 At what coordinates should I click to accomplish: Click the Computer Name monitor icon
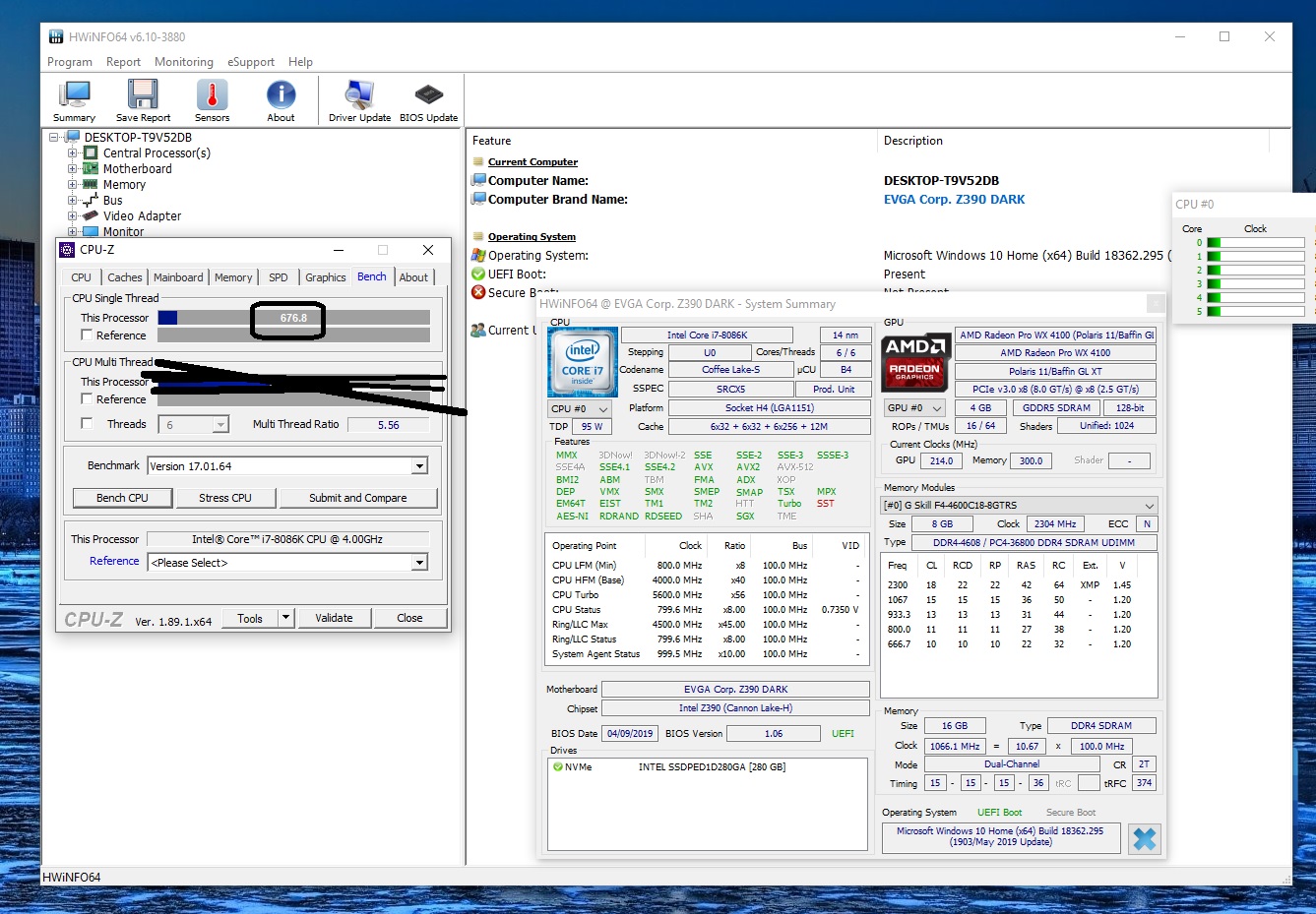(x=478, y=180)
